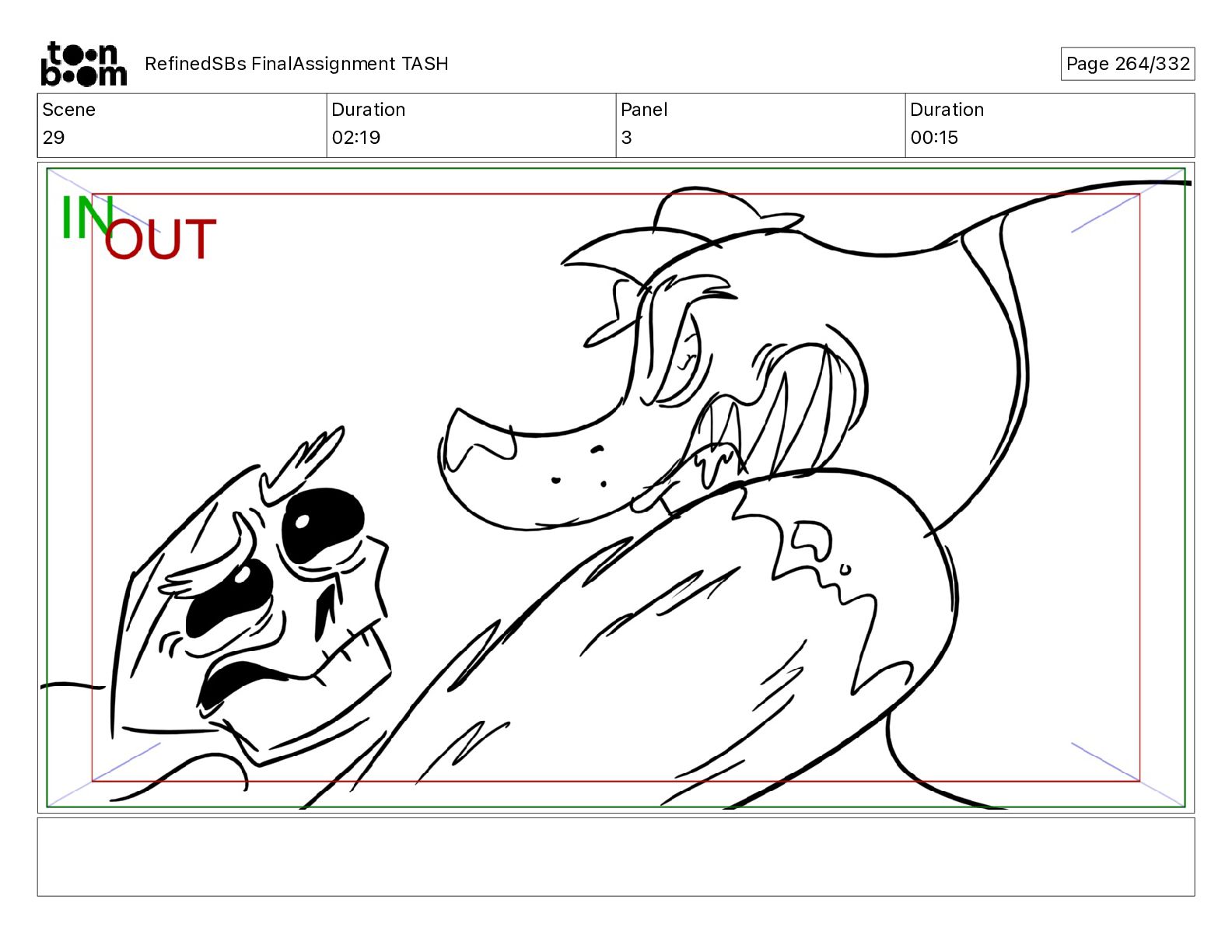The width and height of the screenshot is (1232, 952).
Task: Select the panel duration value '00:15'
Action: click(934, 138)
